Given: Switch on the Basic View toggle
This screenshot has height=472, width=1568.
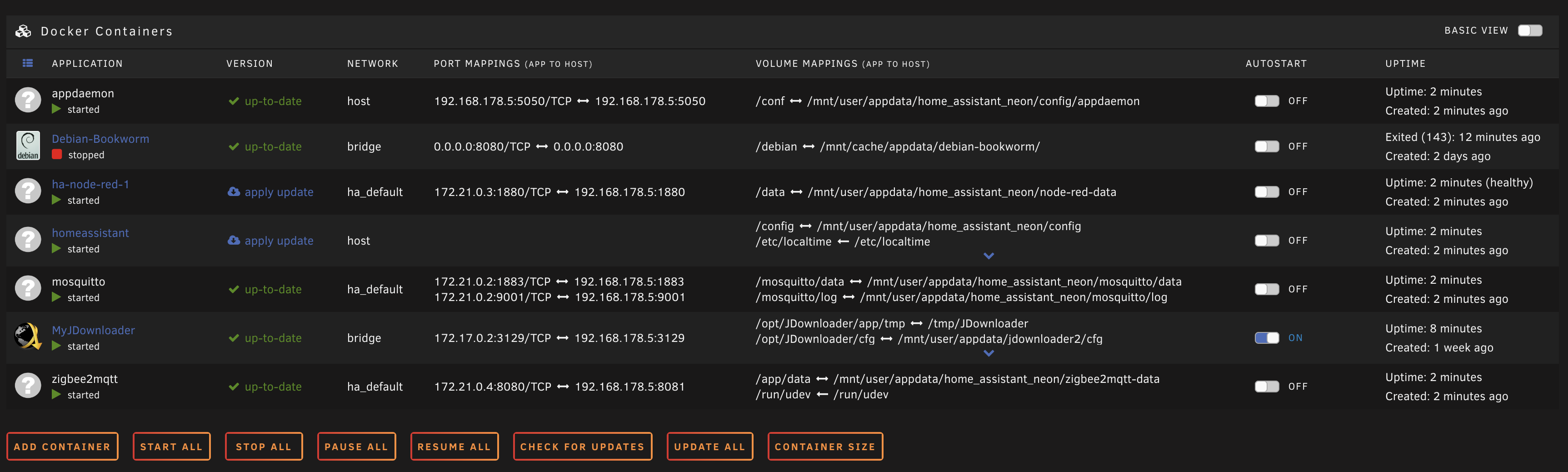Looking at the screenshot, I should pyautogui.click(x=1530, y=30).
